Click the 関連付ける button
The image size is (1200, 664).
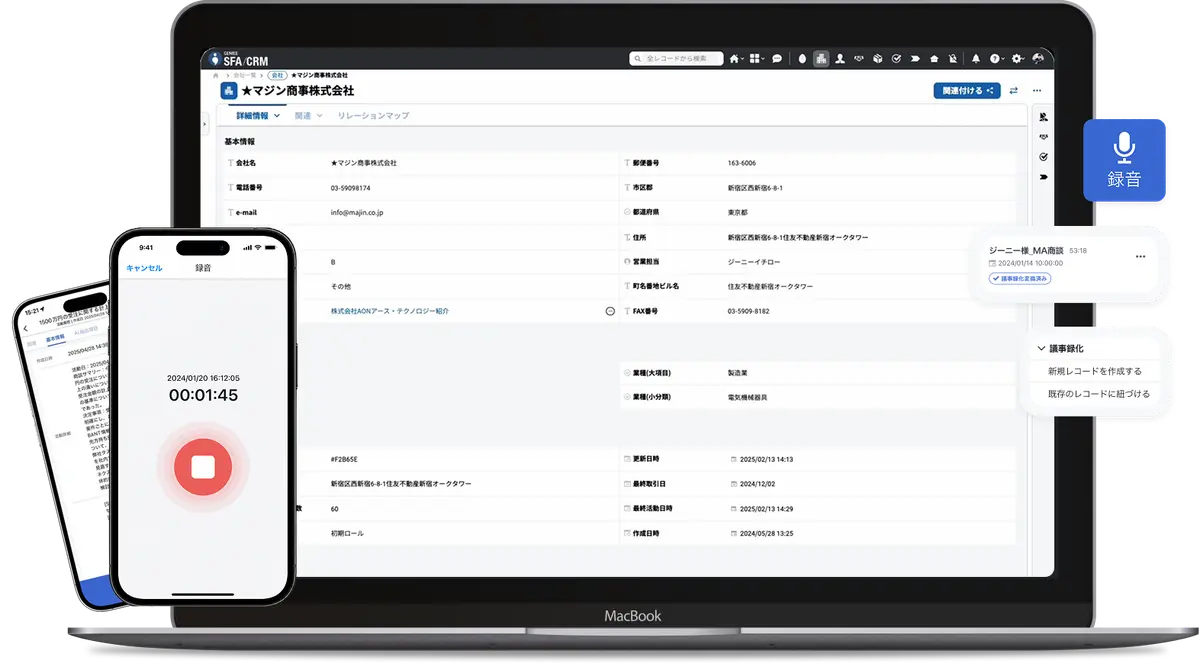[x=967, y=91]
